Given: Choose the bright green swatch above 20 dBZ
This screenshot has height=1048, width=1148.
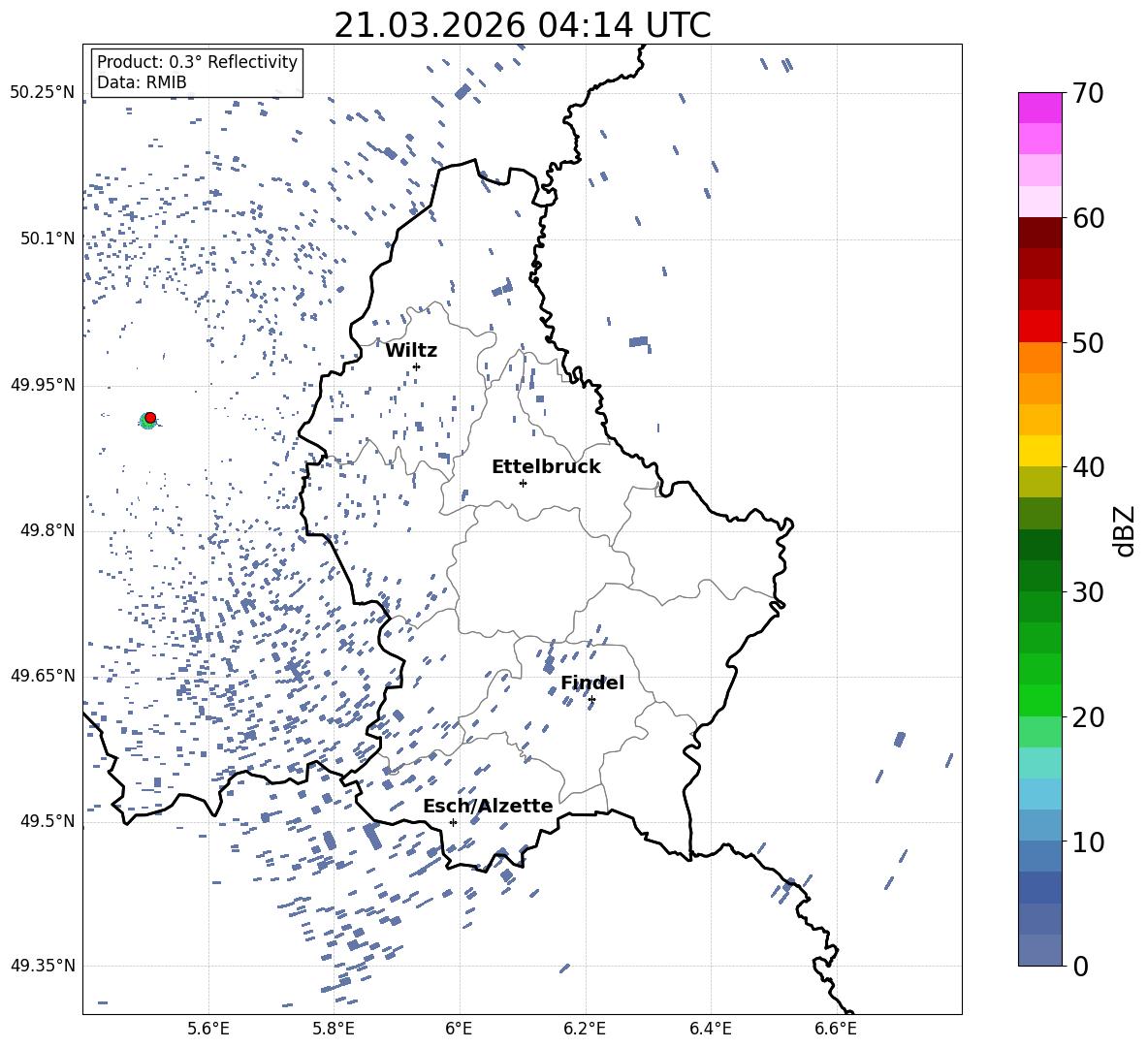Looking at the screenshot, I should pos(1039,700).
